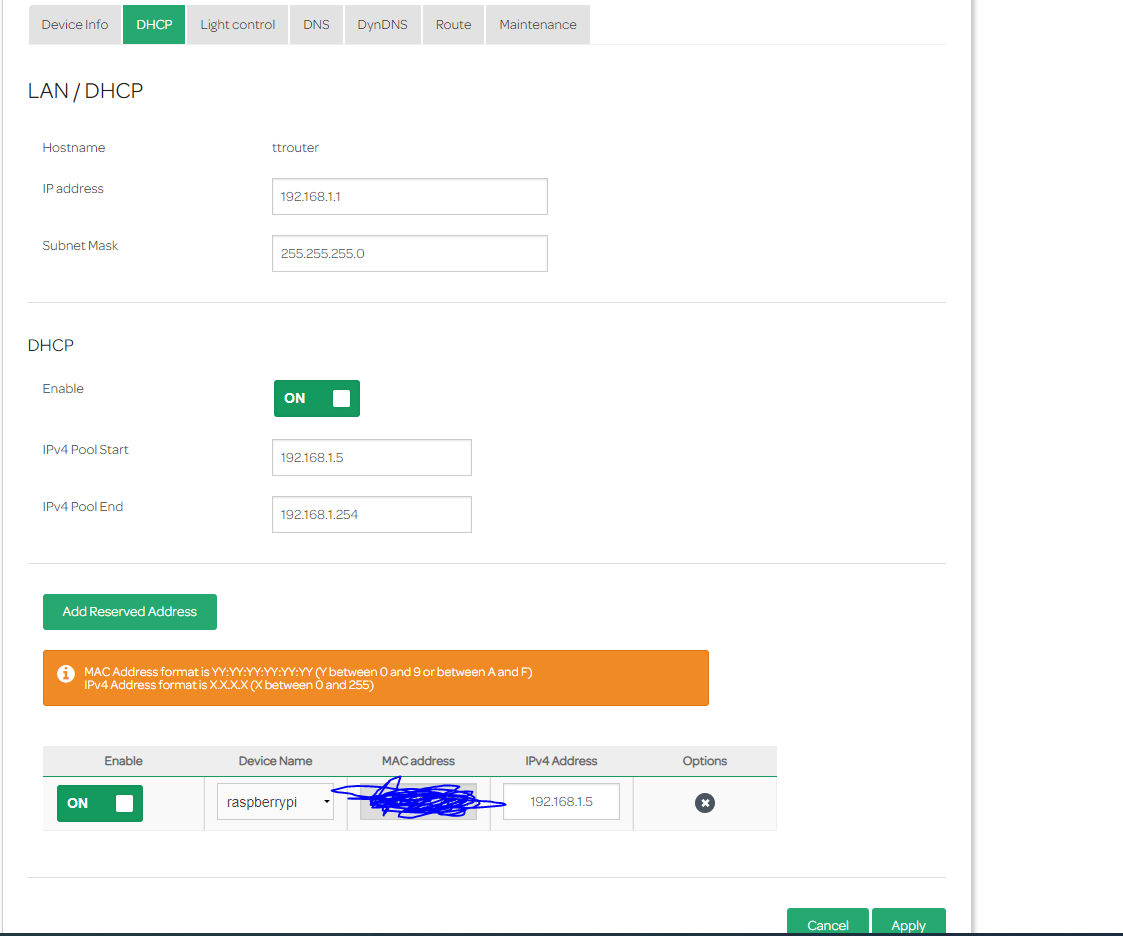Open the Light control tab

237,25
